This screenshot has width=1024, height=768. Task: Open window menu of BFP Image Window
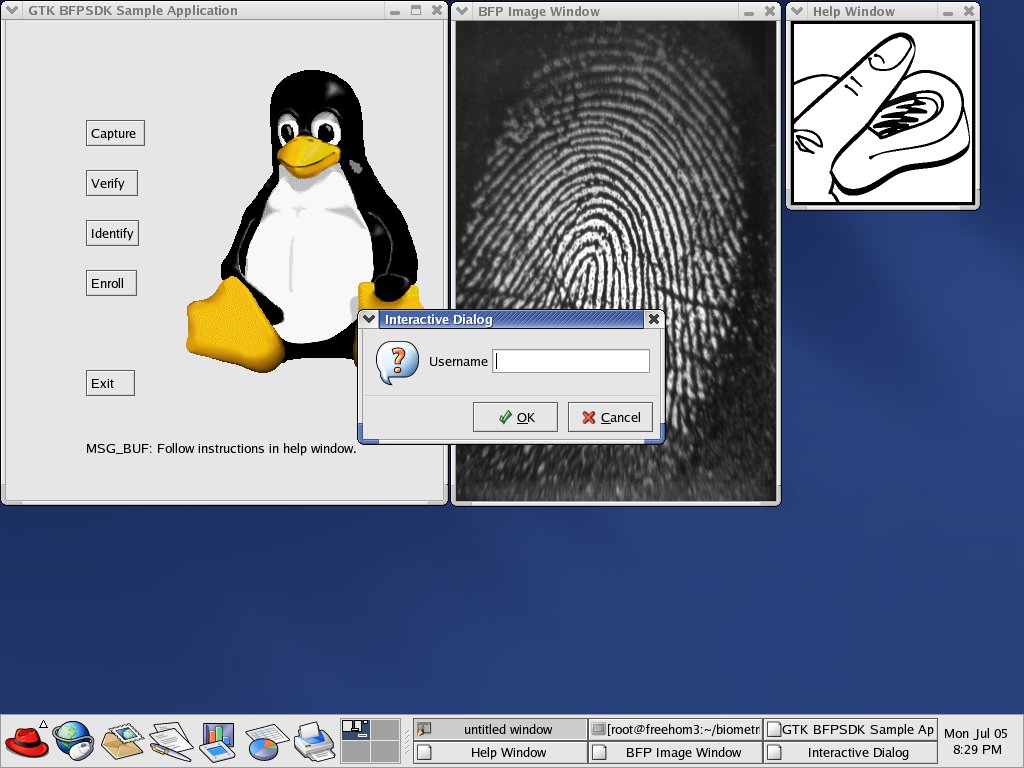[x=463, y=11]
